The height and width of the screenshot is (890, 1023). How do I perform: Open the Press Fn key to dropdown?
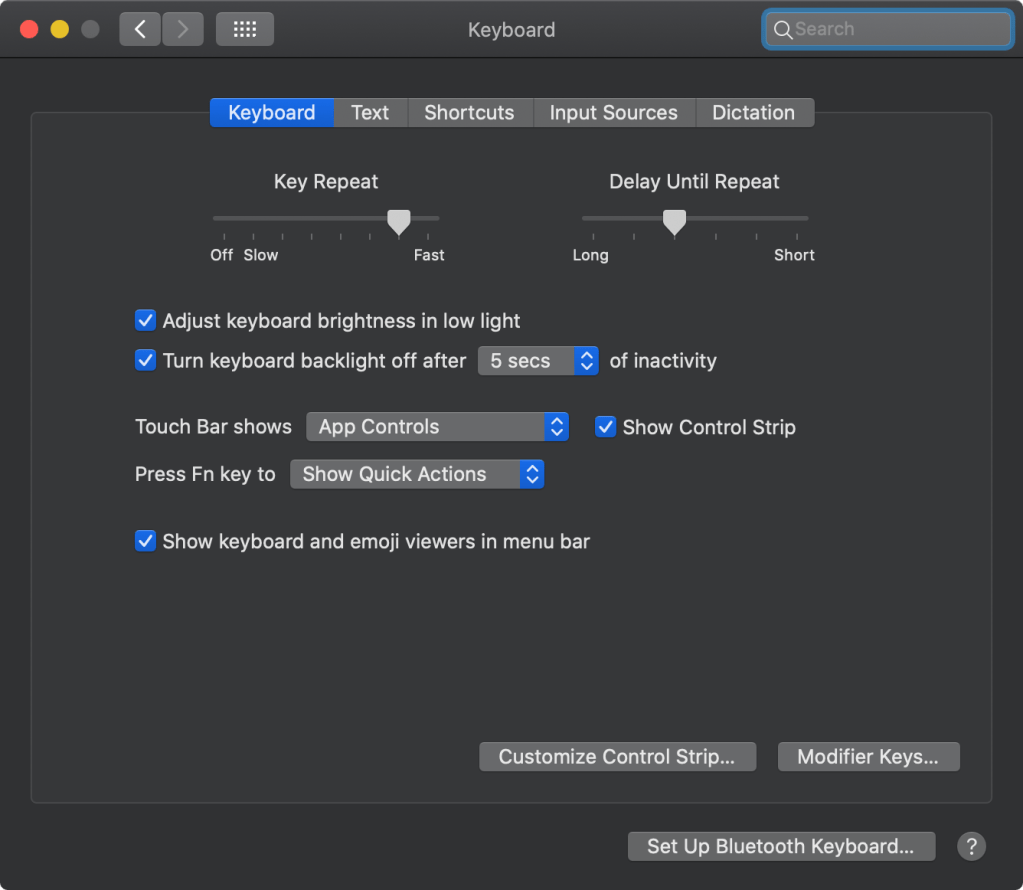tap(416, 473)
